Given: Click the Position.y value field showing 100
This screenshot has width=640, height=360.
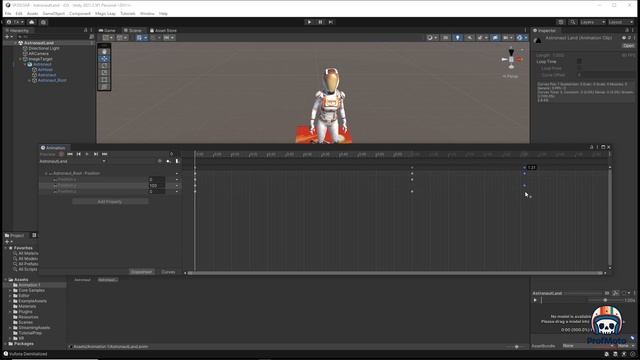Looking at the screenshot, I should tap(156, 185).
